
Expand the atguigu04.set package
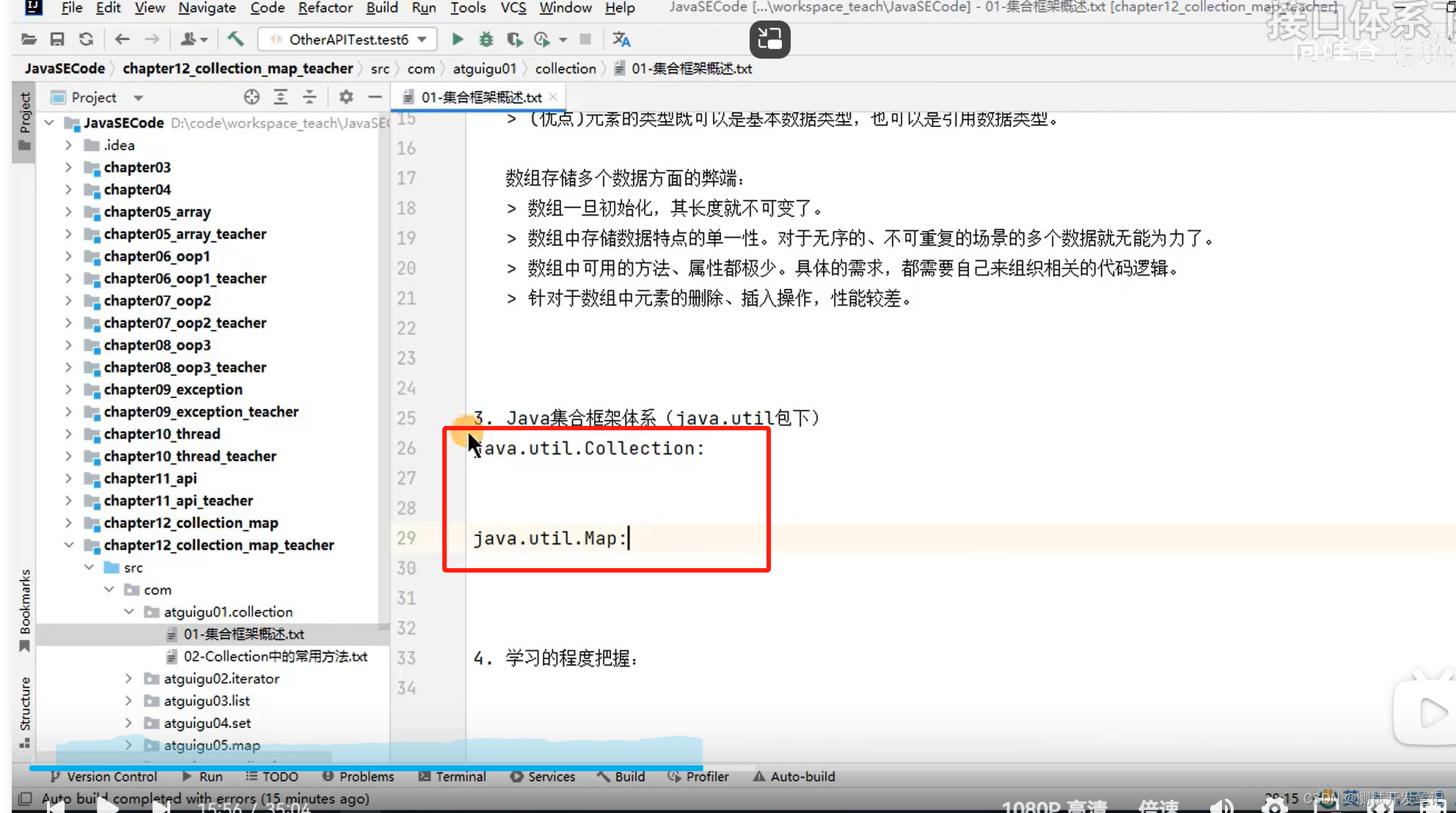[129, 723]
